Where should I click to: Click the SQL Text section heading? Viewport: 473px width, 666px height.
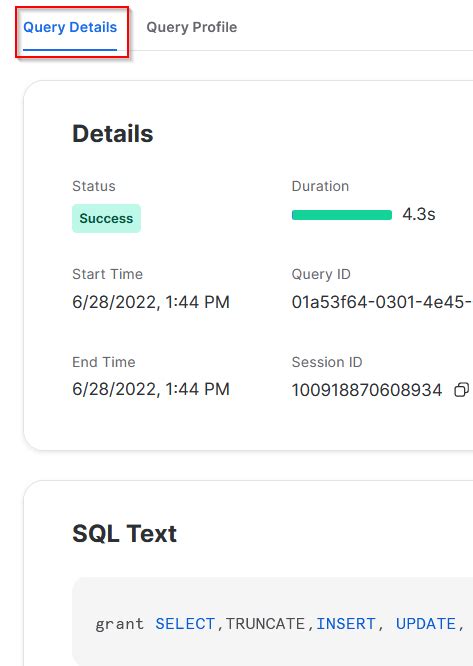[x=124, y=534]
